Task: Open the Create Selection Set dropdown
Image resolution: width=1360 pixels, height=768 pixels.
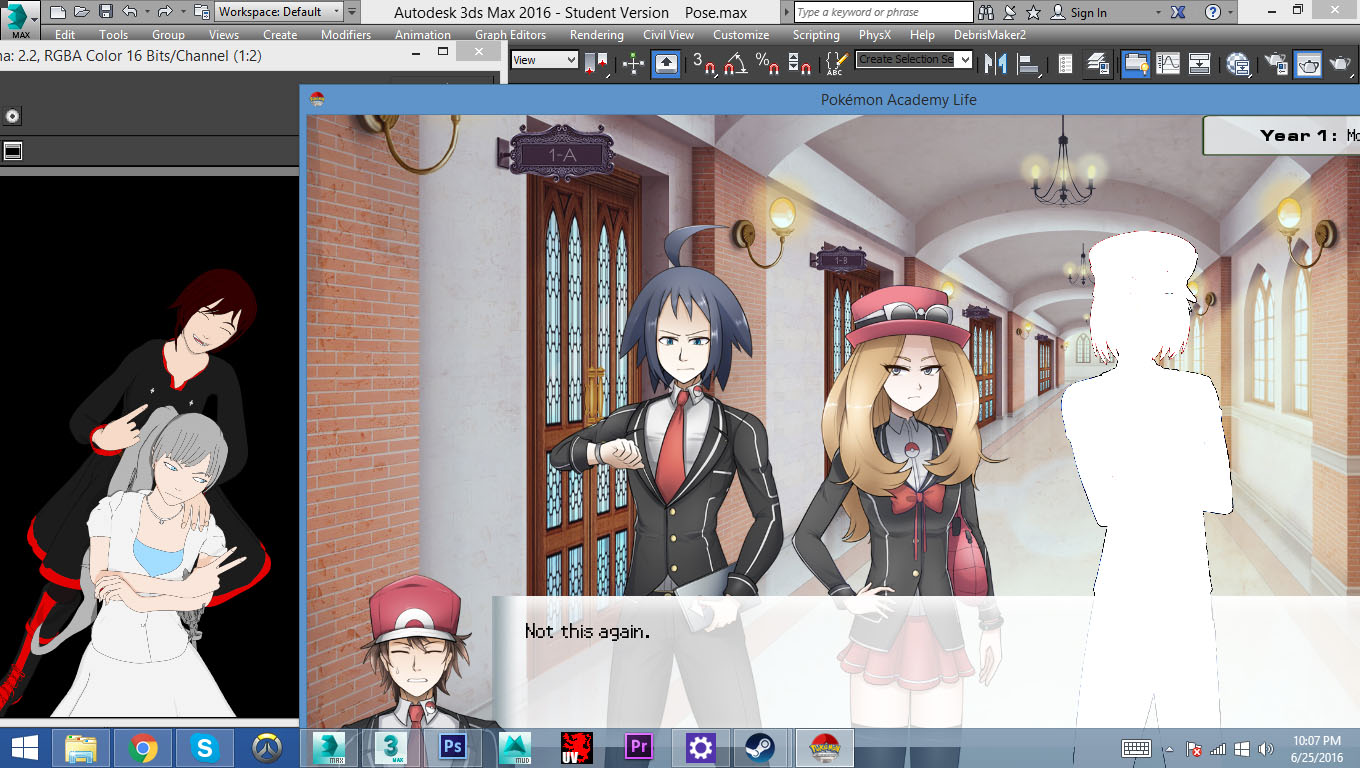Action: point(913,60)
